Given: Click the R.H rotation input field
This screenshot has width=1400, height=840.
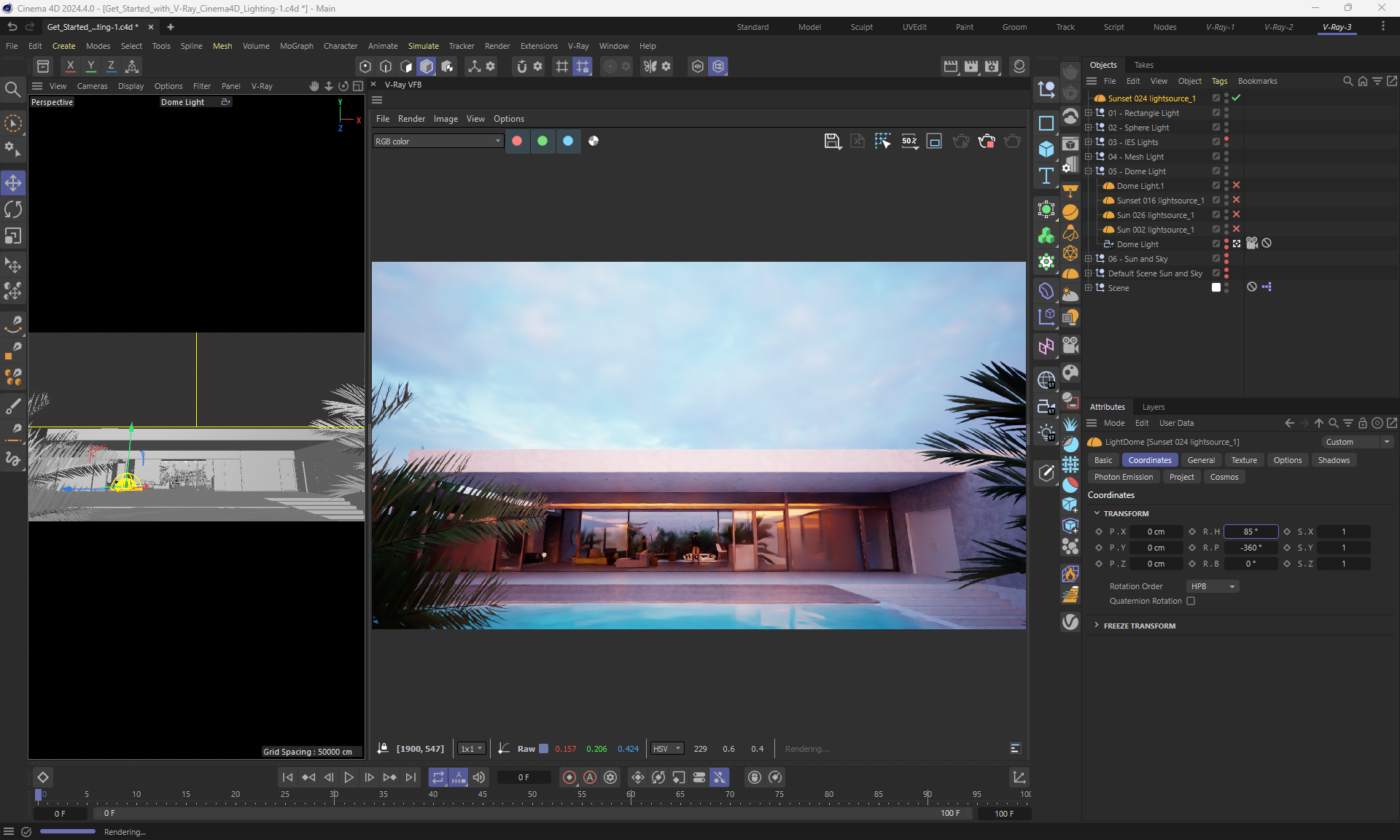Looking at the screenshot, I should (1250, 532).
